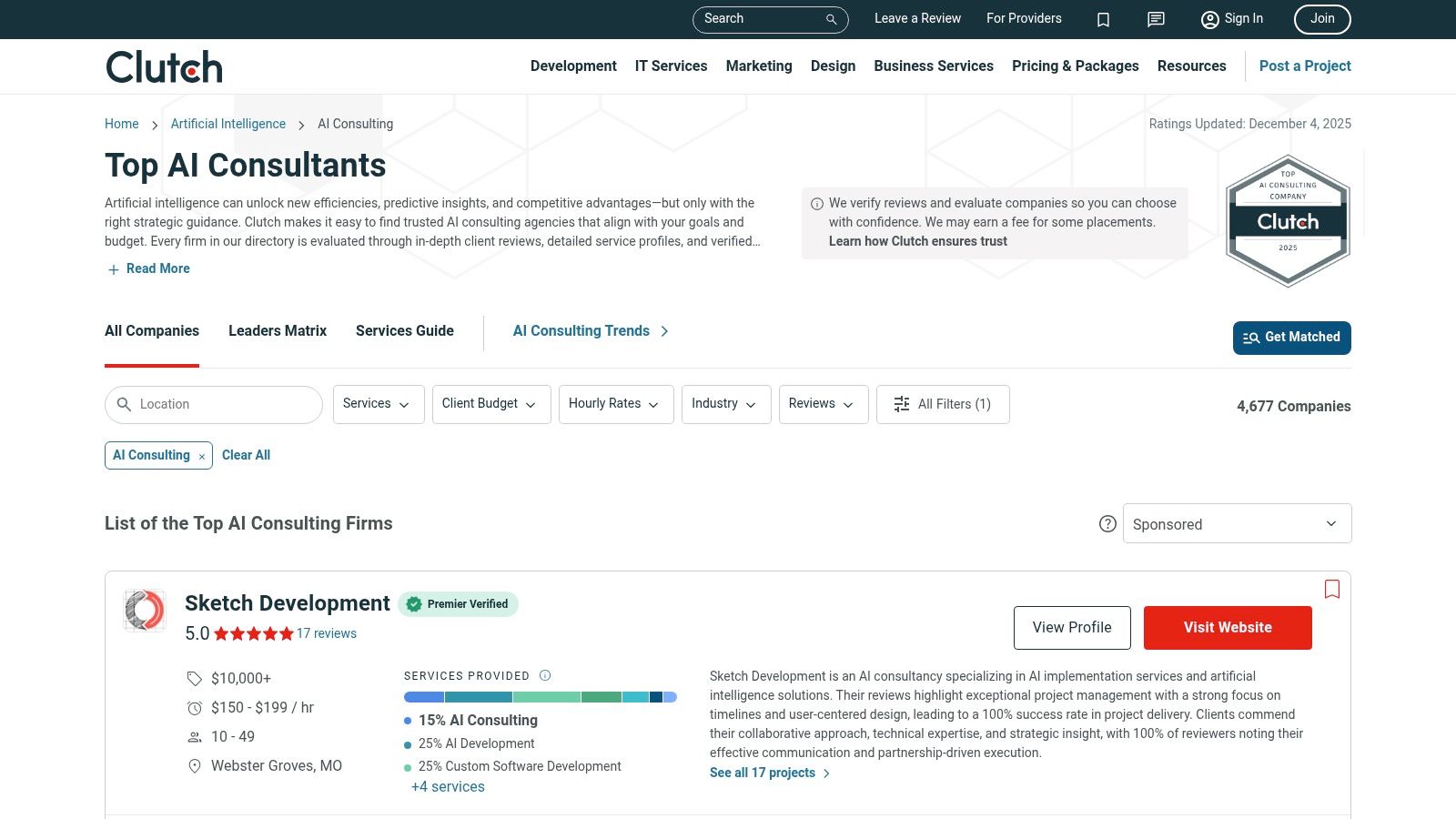Open All Filters (1) panel

pos(943,404)
